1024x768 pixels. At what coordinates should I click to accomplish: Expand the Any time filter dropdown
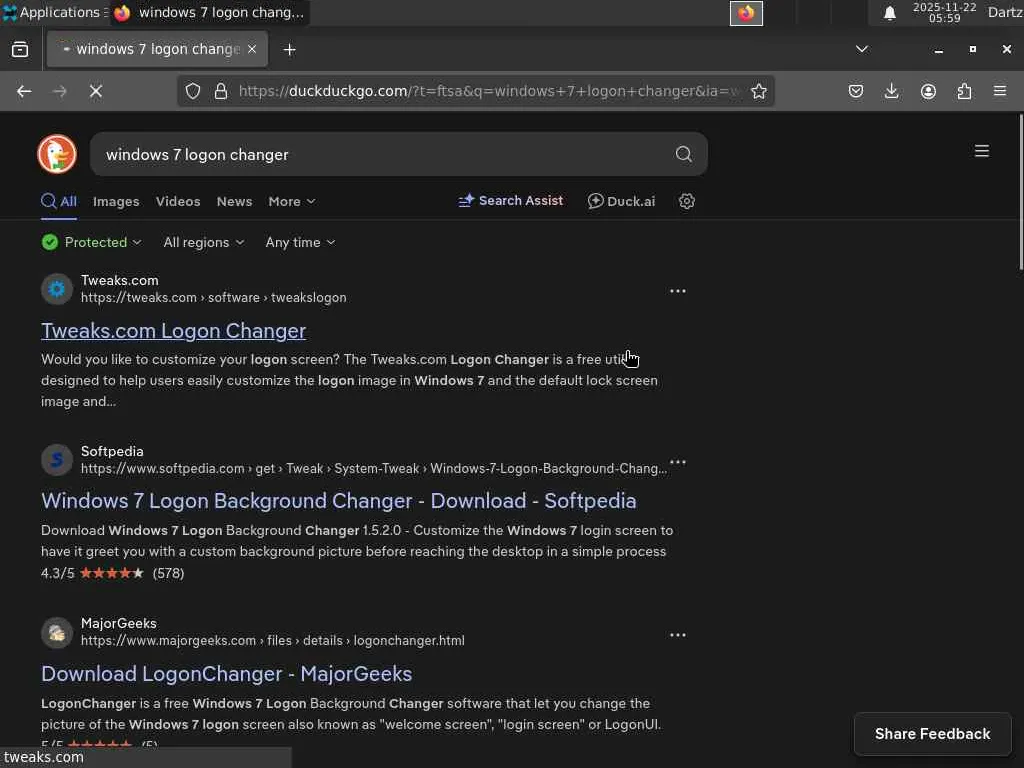click(x=300, y=242)
